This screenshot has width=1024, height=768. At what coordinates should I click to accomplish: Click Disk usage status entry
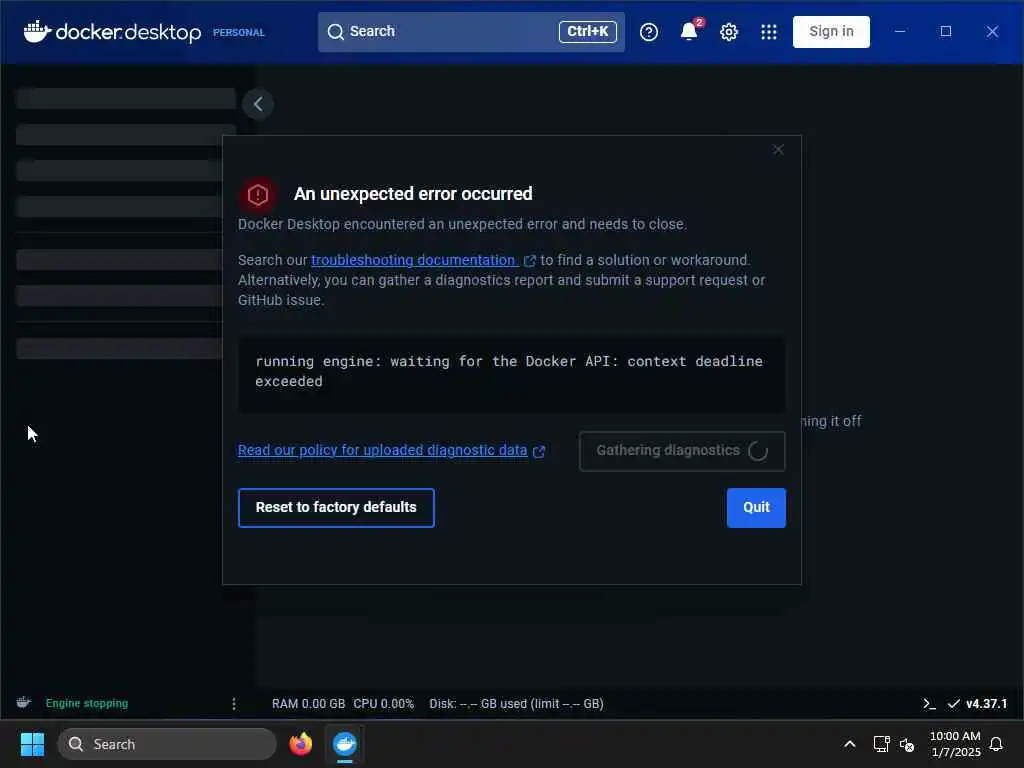pyautogui.click(x=516, y=703)
